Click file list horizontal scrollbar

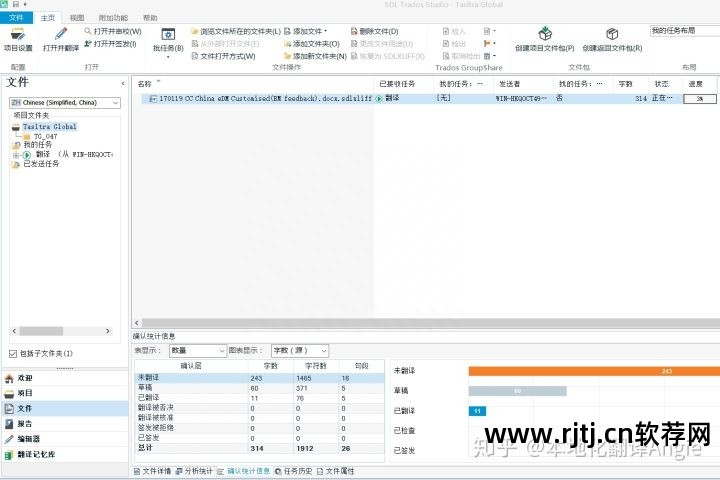pyautogui.click(x=430, y=323)
